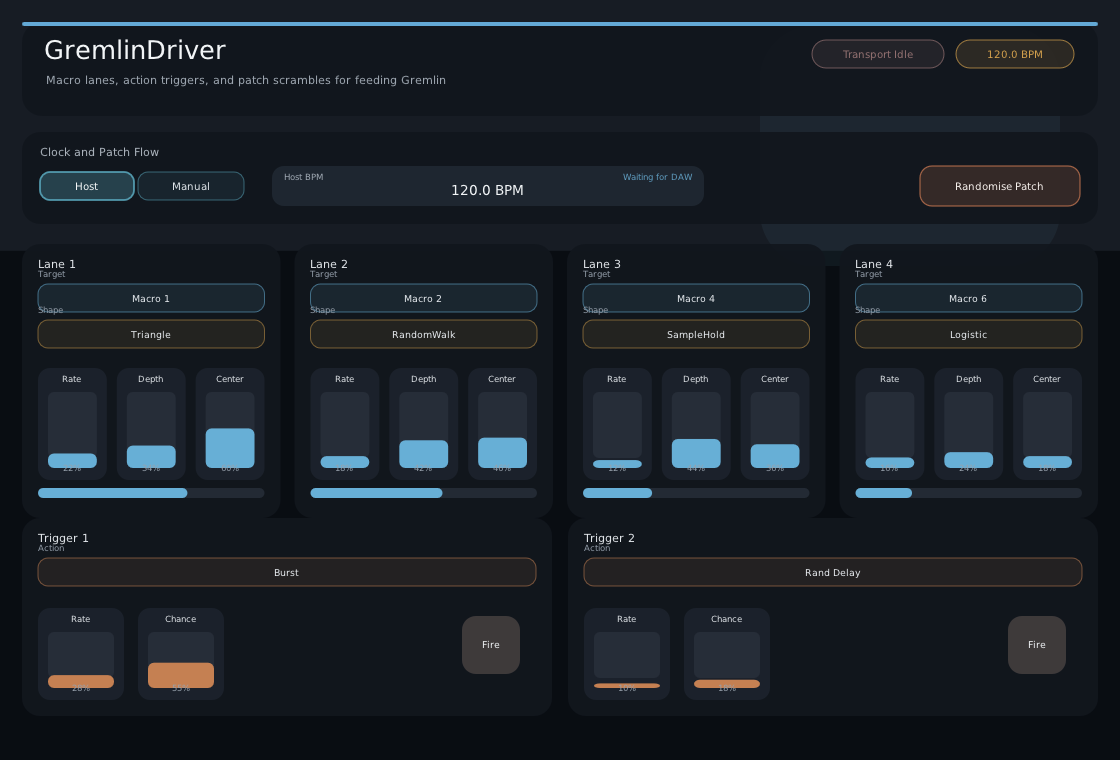Click Lane 1 horizontal output meter bar
This screenshot has width=1120, height=760.
point(151,493)
